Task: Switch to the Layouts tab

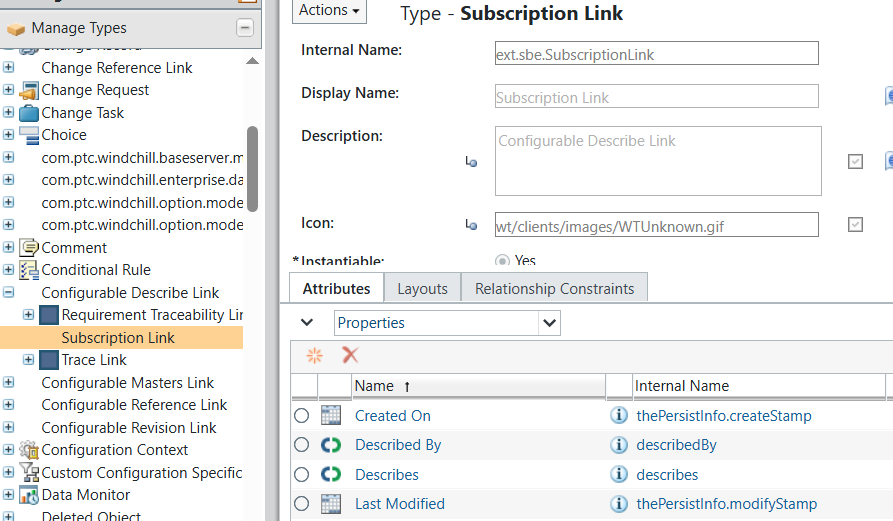Action: (x=422, y=288)
